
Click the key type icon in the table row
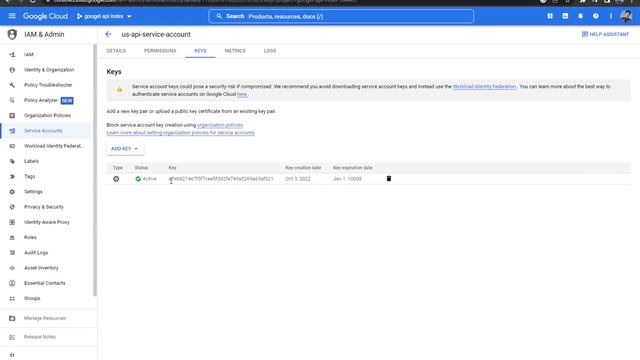click(116, 179)
